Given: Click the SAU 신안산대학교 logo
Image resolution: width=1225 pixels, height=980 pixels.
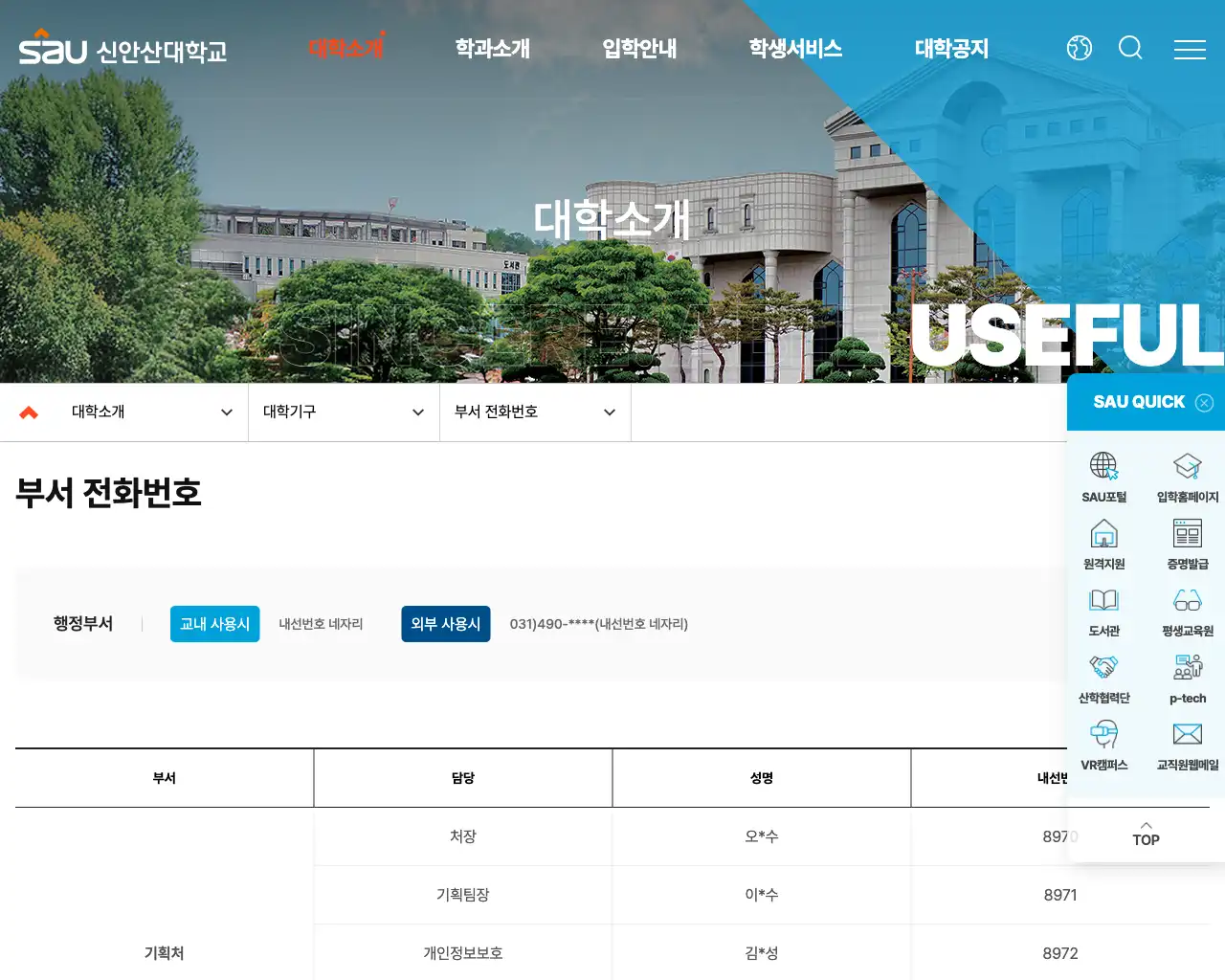Looking at the screenshot, I should [122, 48].
